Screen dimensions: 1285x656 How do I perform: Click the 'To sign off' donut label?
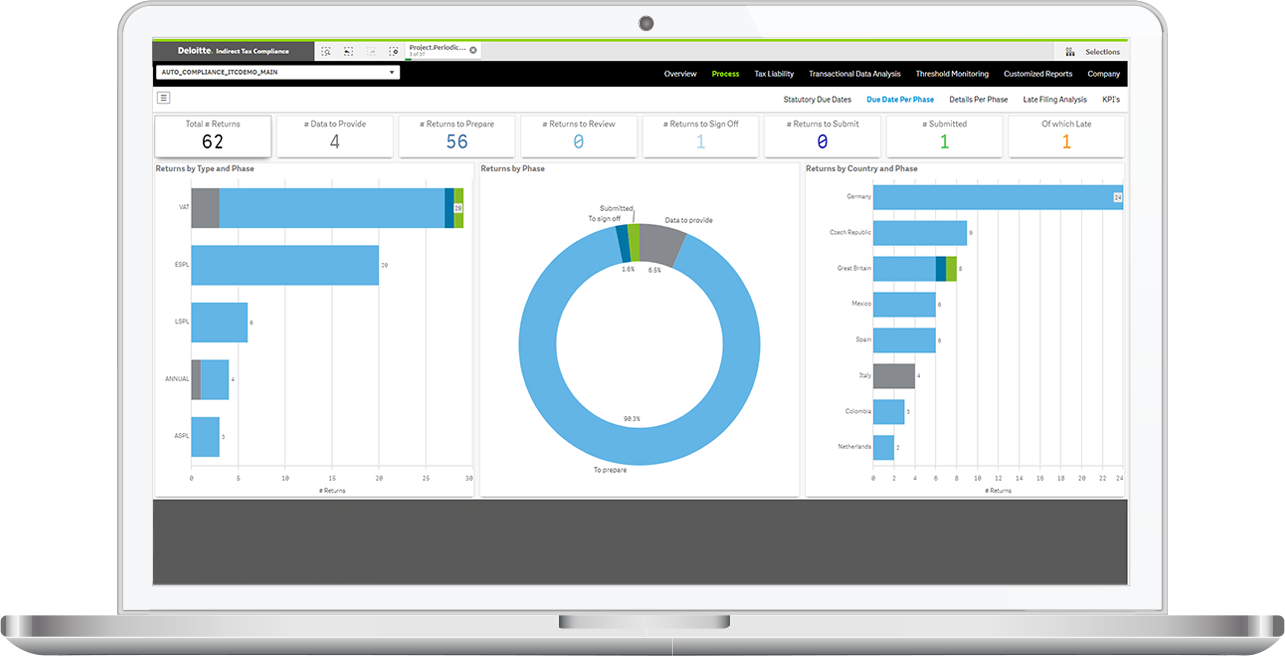(604, 218)
